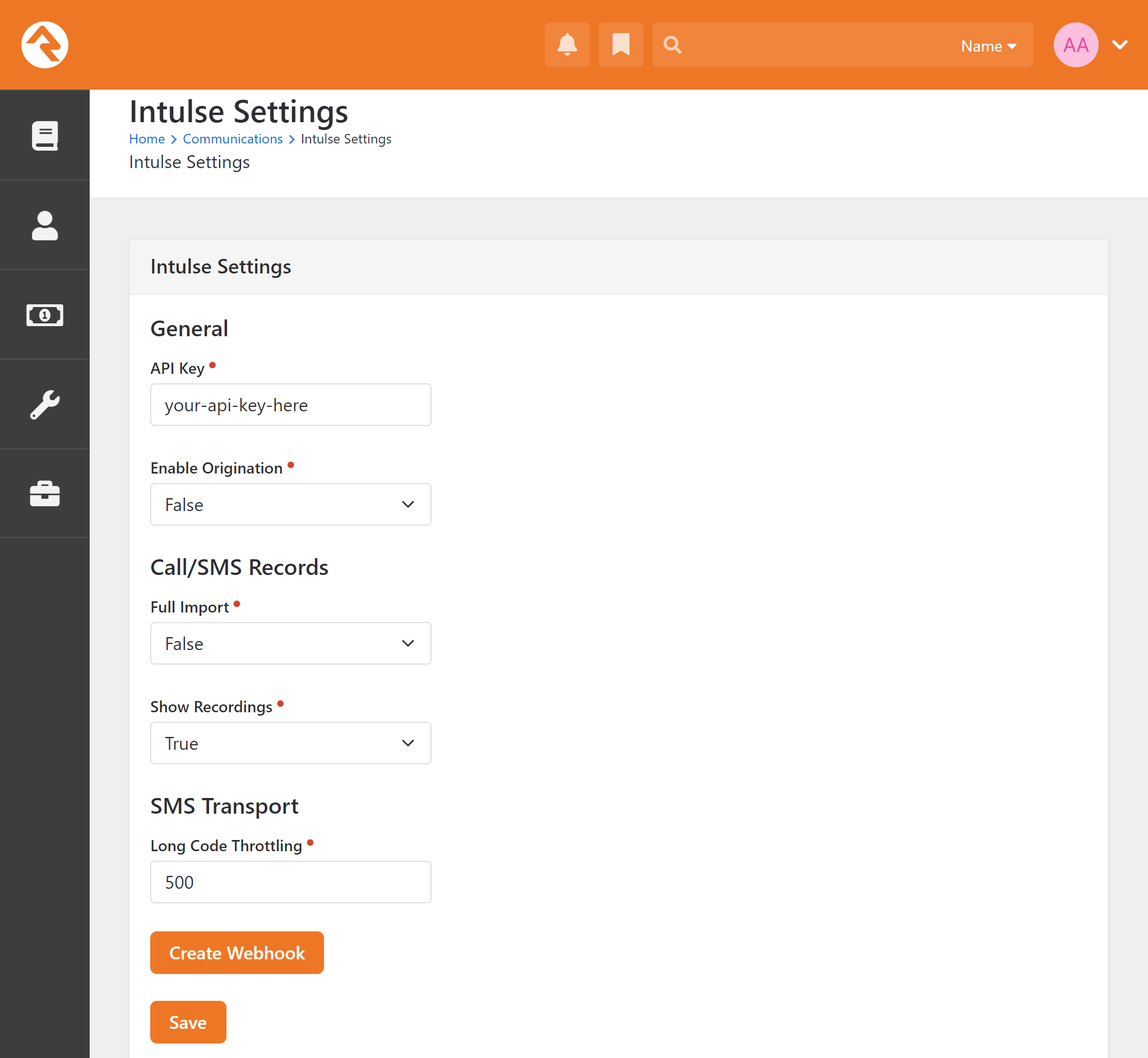
Task: Click the API Key input field
Action: 290,405
